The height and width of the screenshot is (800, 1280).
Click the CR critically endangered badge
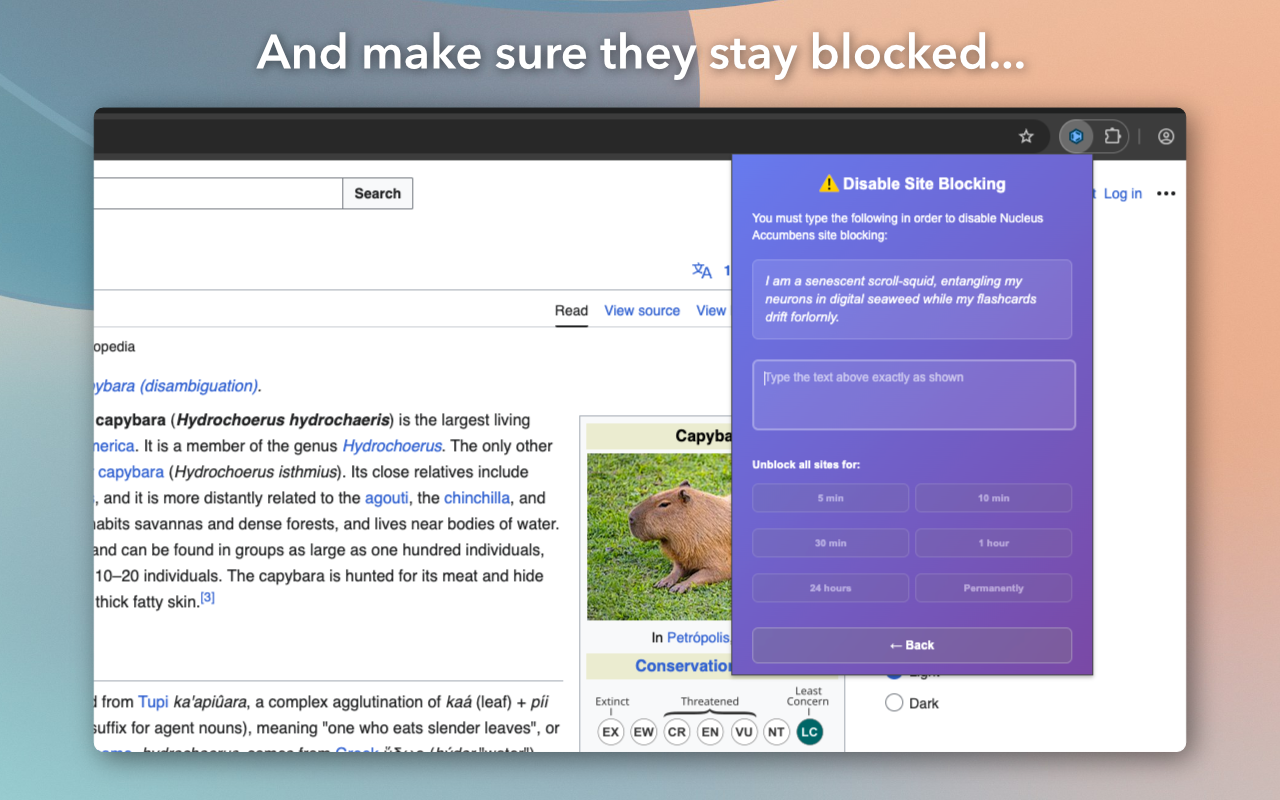(677, 732)
